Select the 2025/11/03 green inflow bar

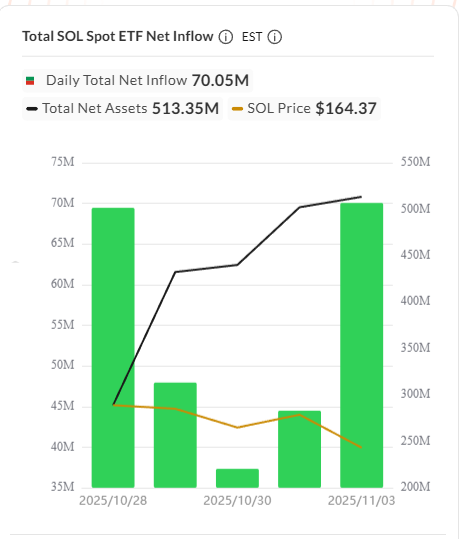[362, 345]
